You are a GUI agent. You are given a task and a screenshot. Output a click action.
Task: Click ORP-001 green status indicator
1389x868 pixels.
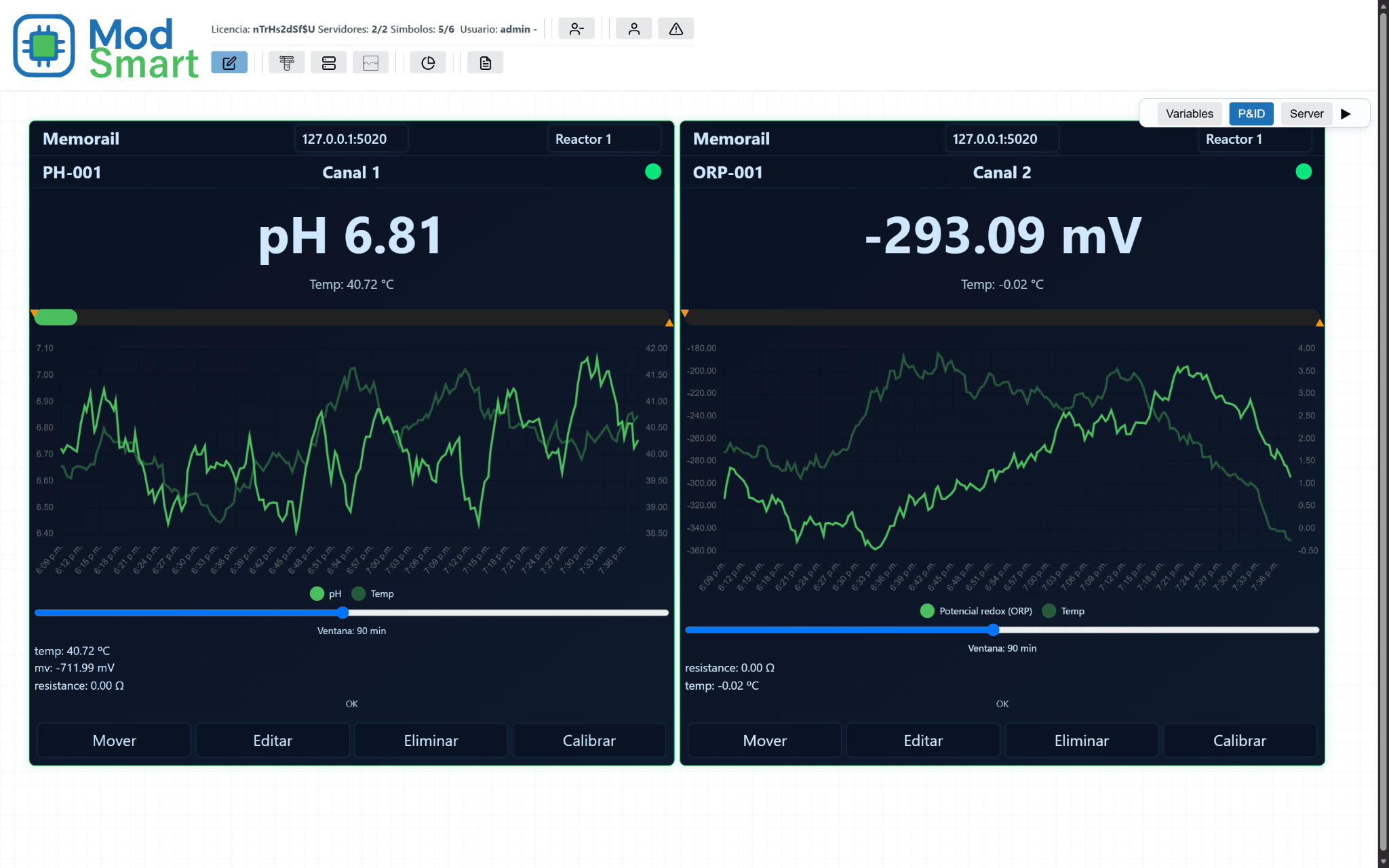tap(1304, 172)
